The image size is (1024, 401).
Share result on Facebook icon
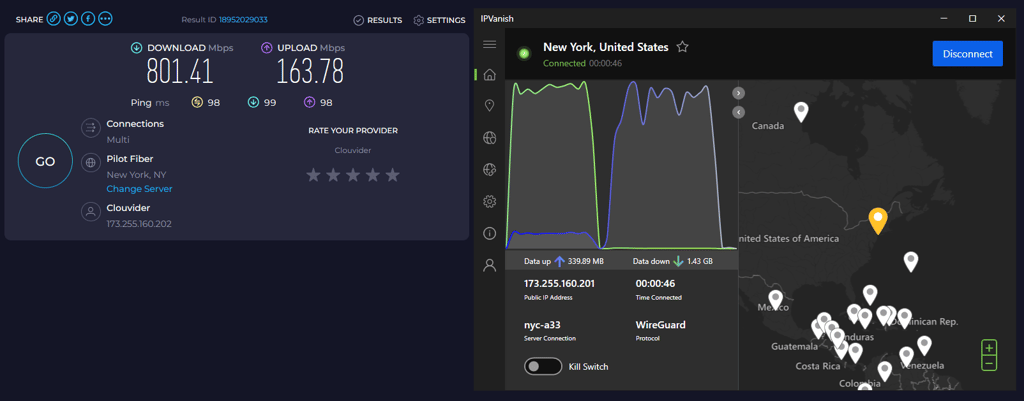(88, 20)
